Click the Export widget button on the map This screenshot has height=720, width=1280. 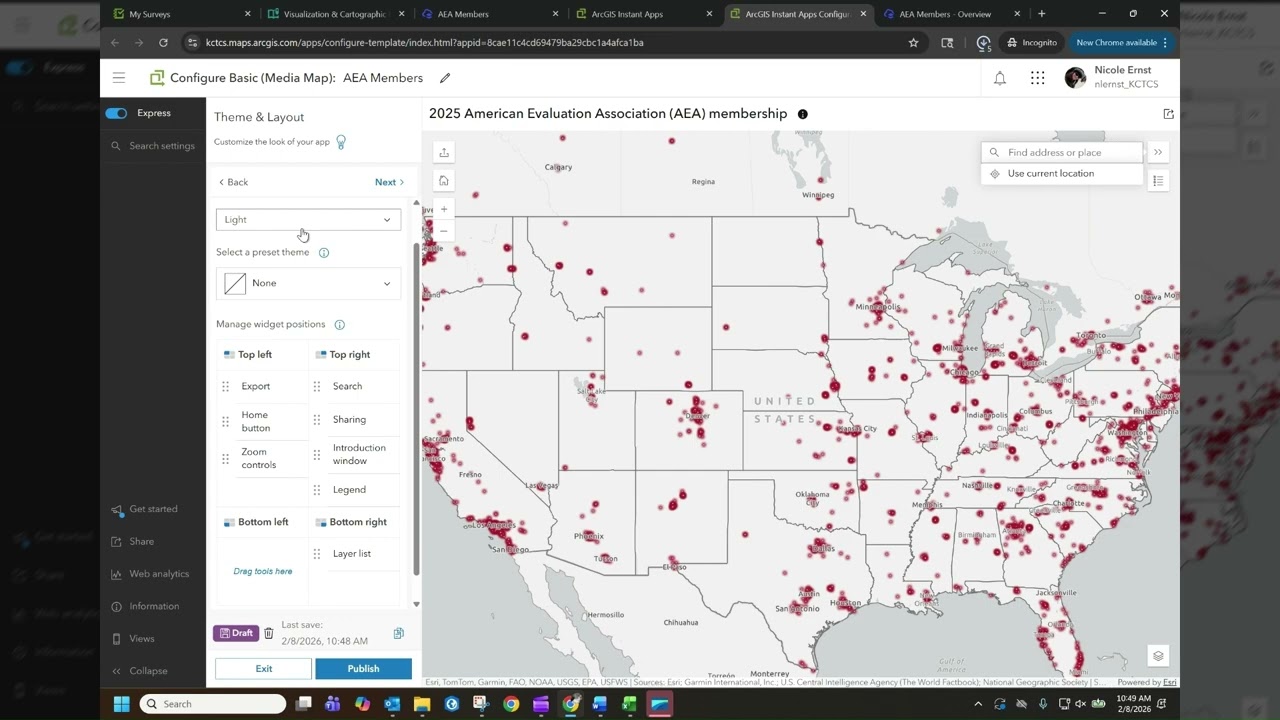(x=444, y=152)
